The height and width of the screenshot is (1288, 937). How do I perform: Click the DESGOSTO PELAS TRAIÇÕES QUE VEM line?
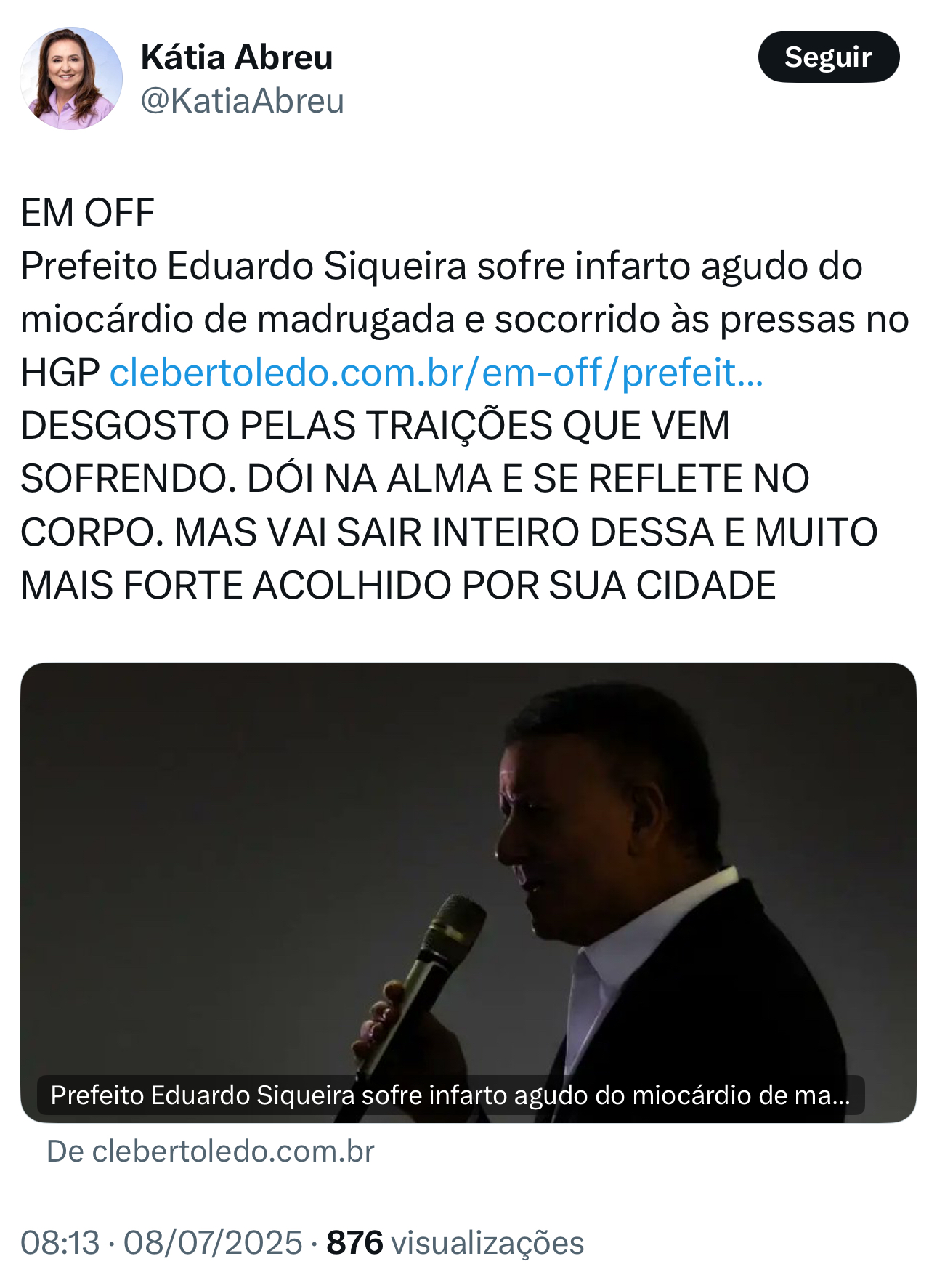[x=376, y=426]
